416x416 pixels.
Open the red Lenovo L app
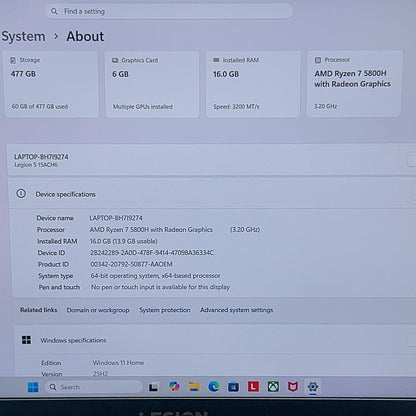coord(253,387)
